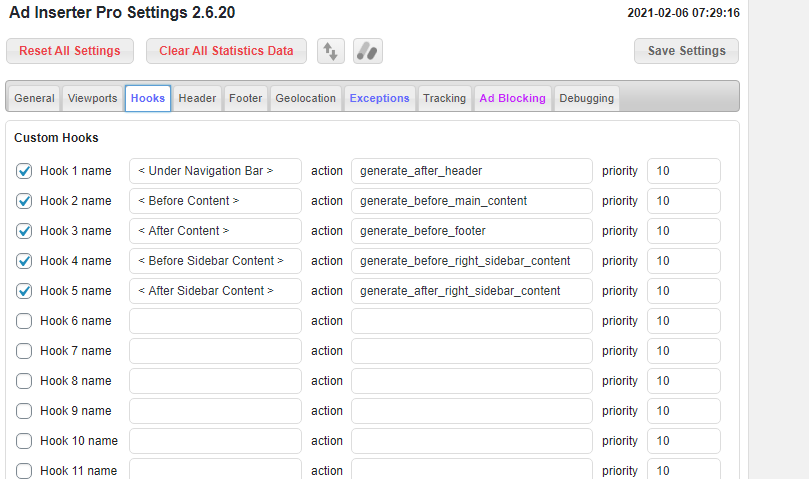
Task: Click action field 'generate_before_main_content'
Action: (472, 201)
